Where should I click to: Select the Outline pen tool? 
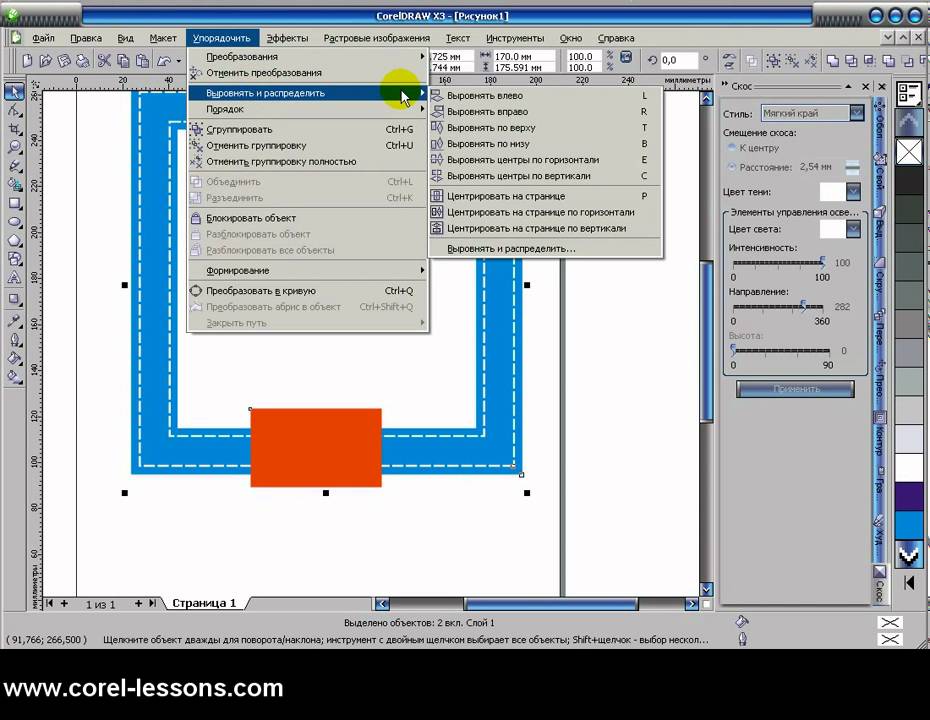(x=14, y=339)
